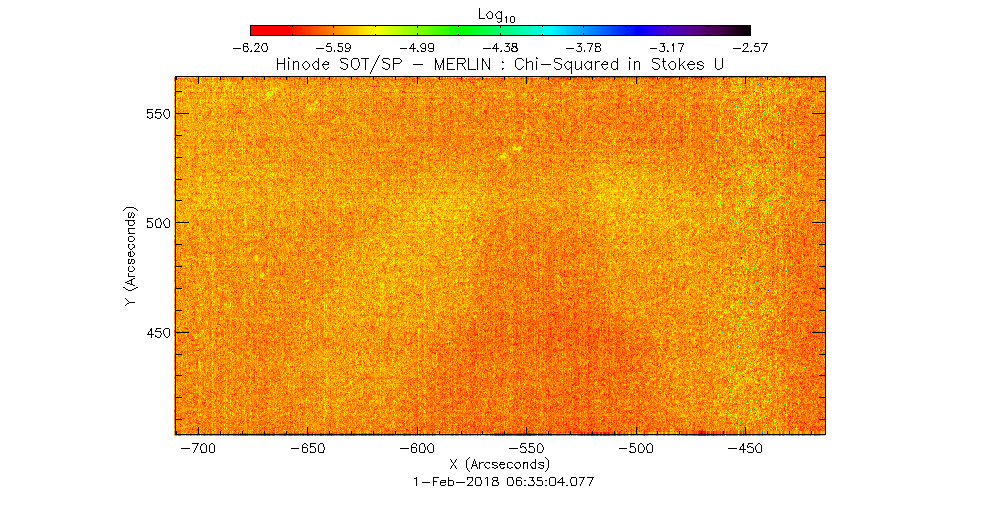
Task: Click the 500 tick on Y axis
Action: click(x=156, y=223)
